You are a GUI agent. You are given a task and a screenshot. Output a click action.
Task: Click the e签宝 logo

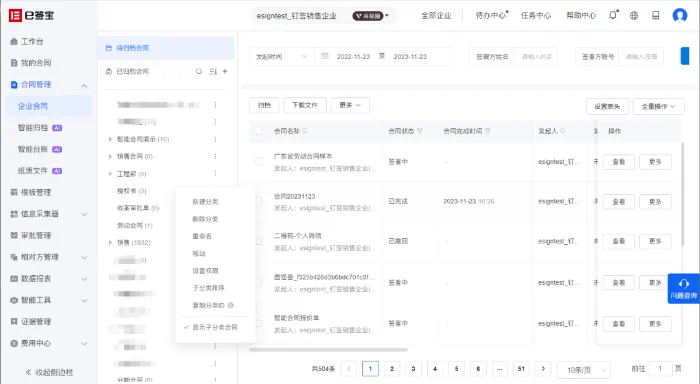click(x=31, y=15)
